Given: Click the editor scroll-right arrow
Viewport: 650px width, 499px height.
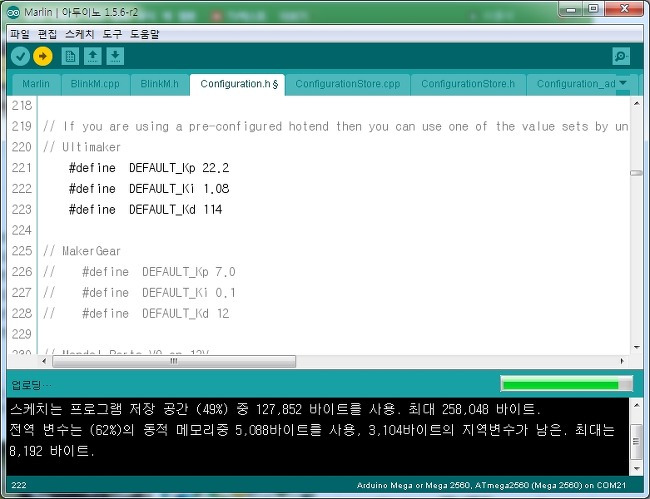Looking at the screenshot, I should tap(622, 361).
